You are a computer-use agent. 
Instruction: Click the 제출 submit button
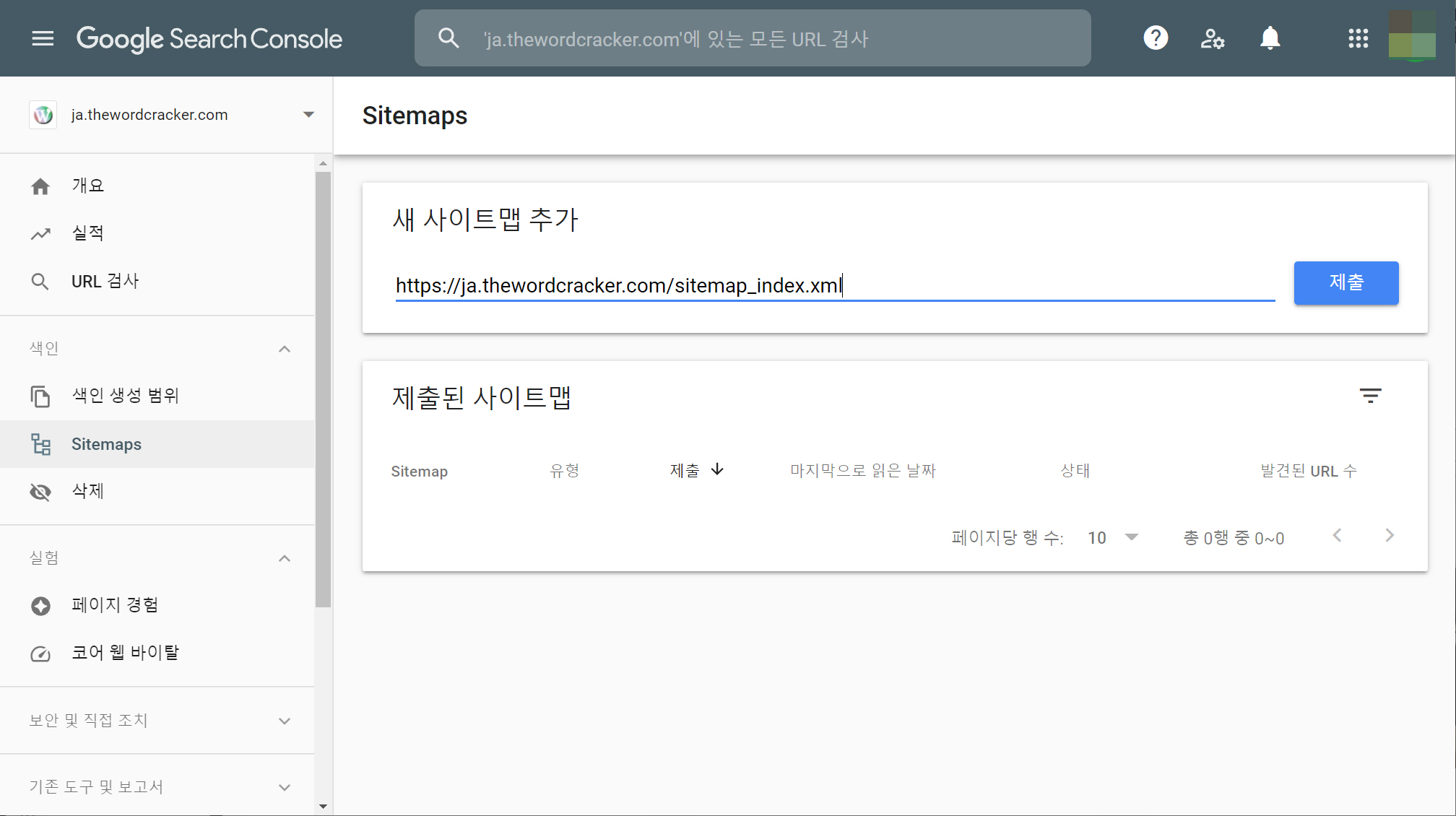pos(1345,282)
